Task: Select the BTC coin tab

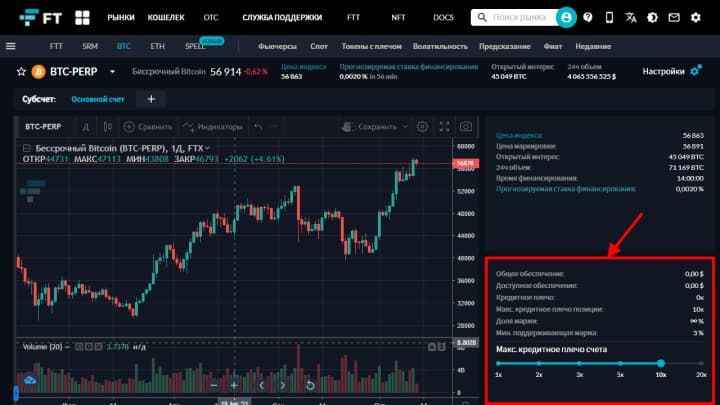Action: (x=124, y=46)
